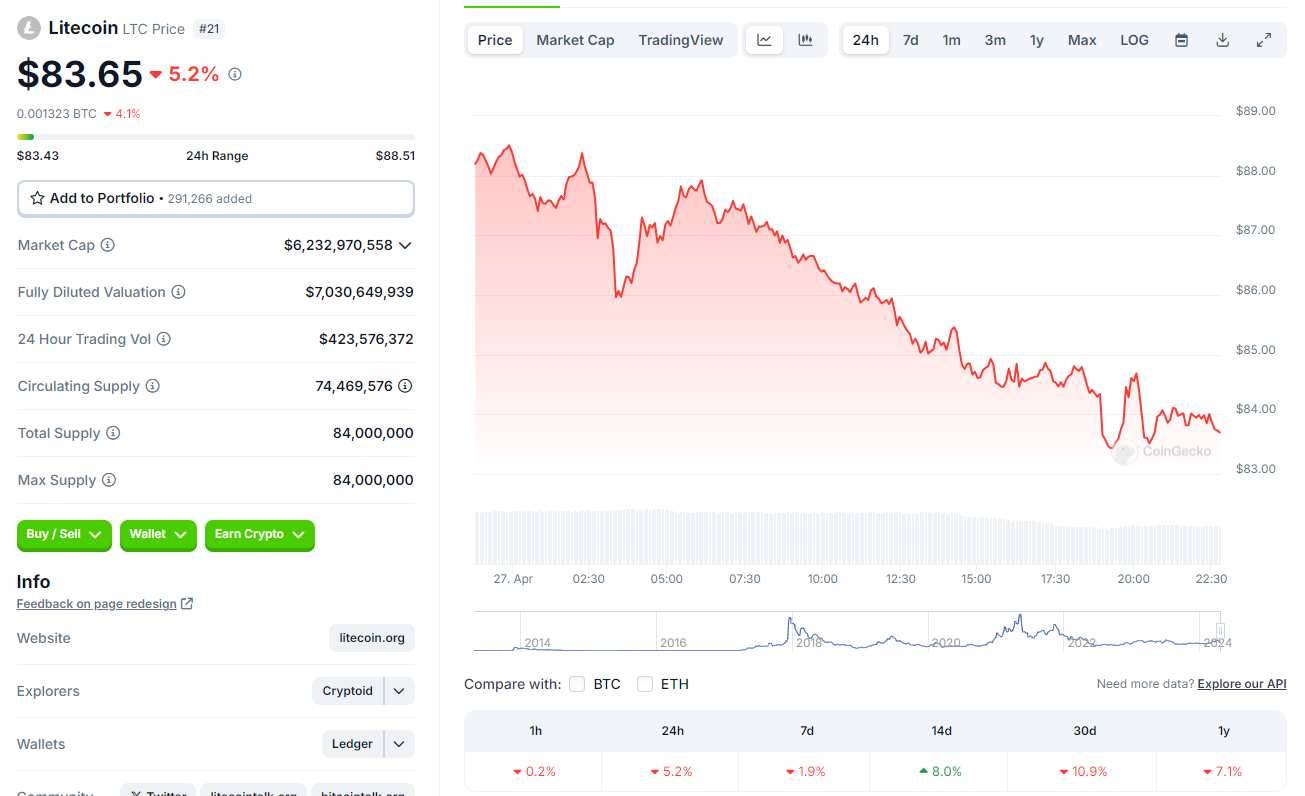Select the 24h time range

pos(866,40)
